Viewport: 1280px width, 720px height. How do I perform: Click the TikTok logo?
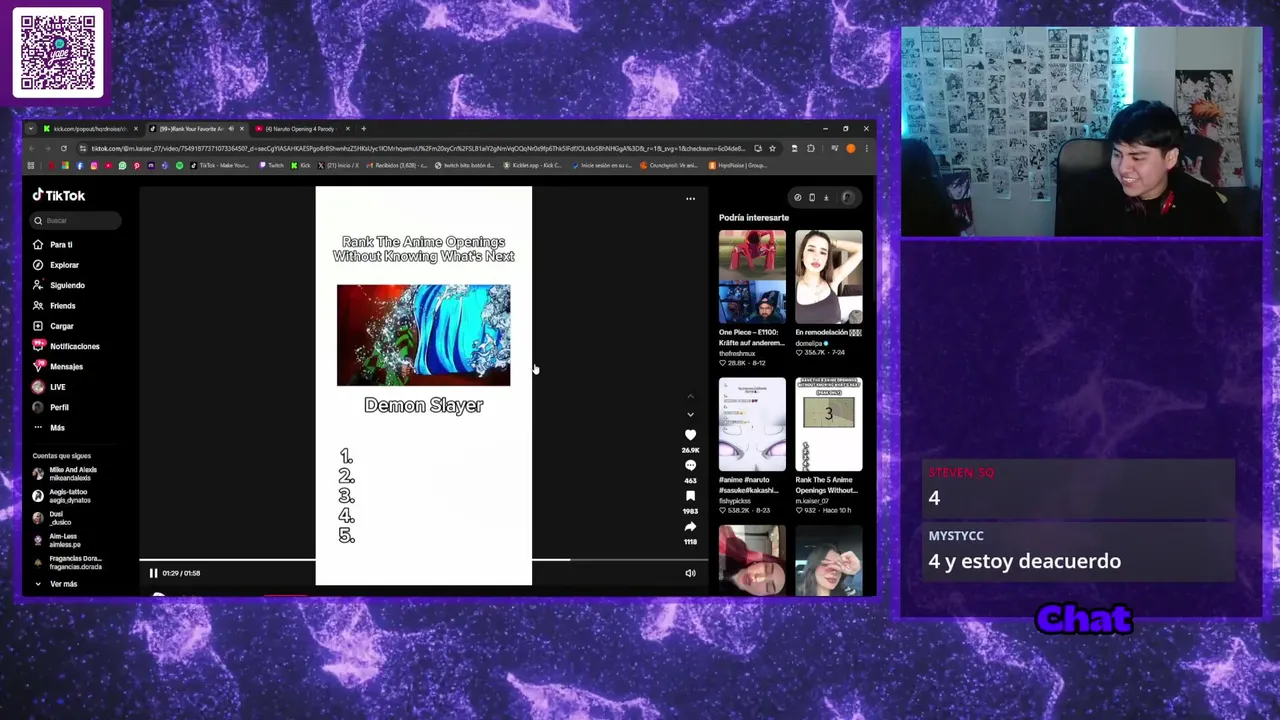click(x=59, y=196)
